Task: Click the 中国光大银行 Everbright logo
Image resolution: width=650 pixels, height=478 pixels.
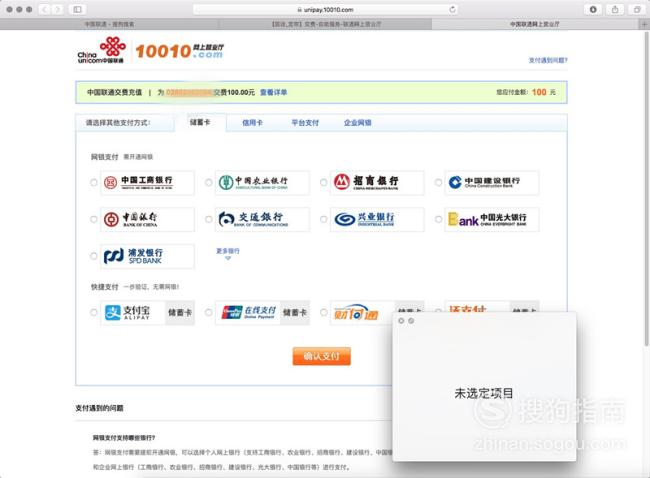Action: pos(492,219)
